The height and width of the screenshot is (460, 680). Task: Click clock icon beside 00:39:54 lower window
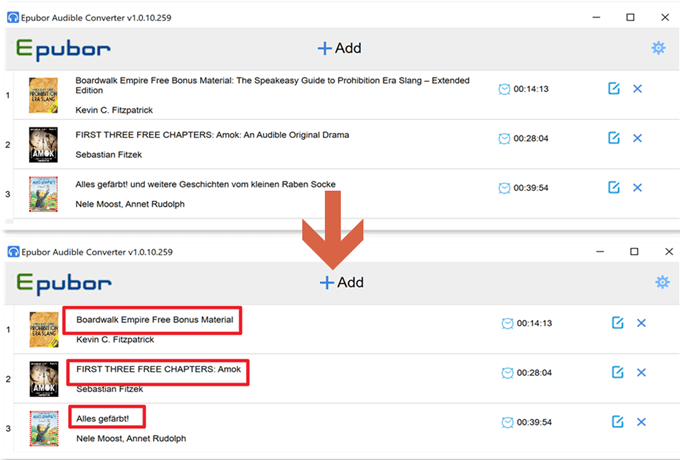(x=507, y=422)
